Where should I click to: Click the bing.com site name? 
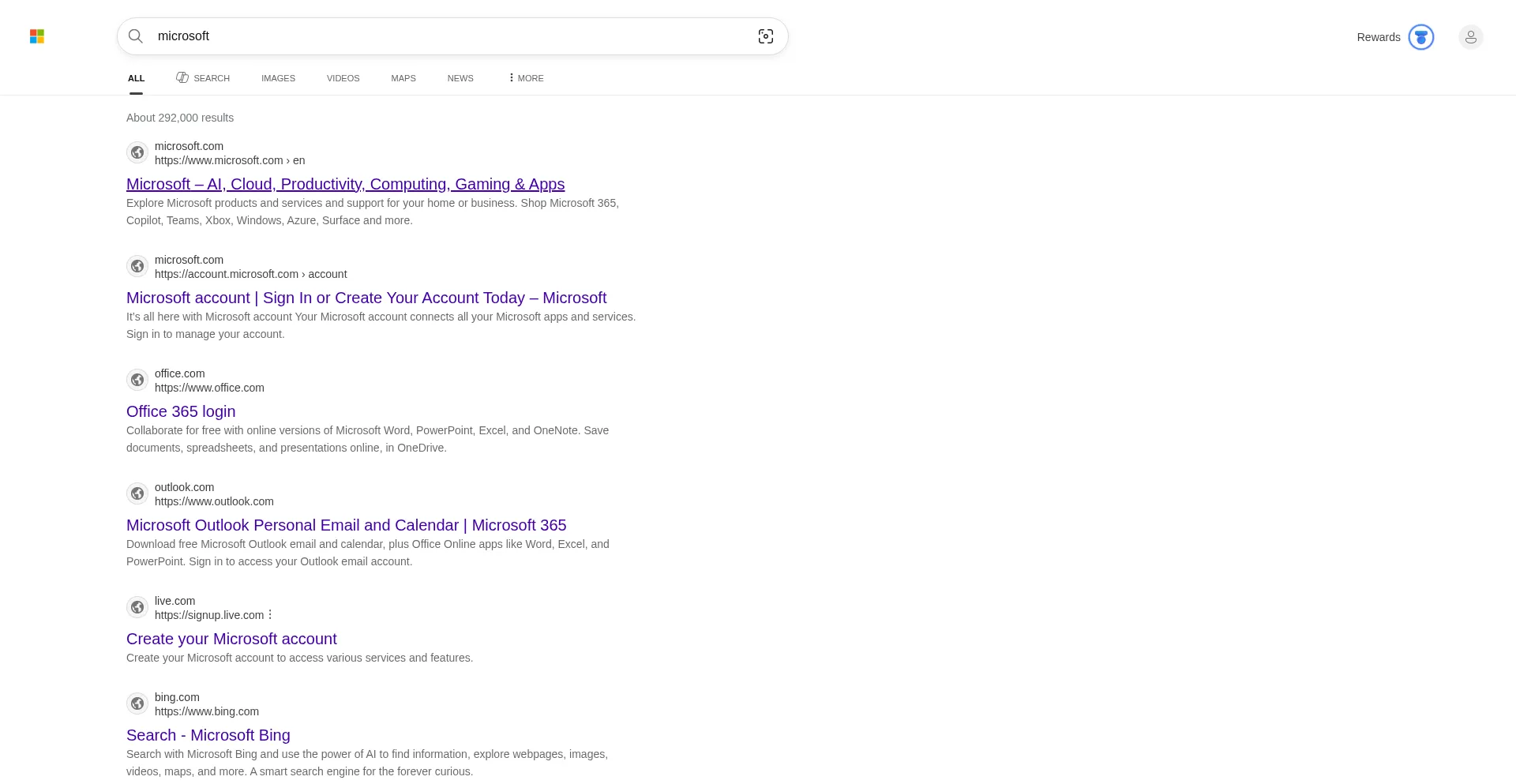pos(177,697)
